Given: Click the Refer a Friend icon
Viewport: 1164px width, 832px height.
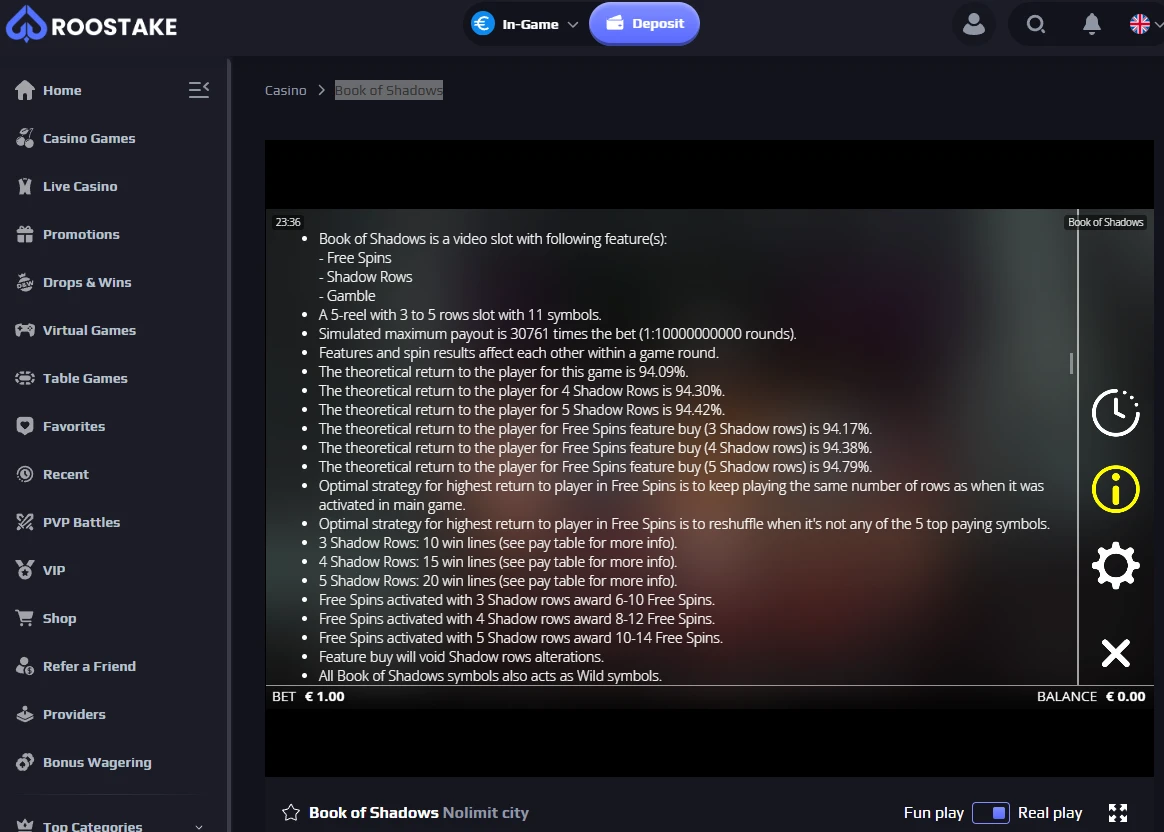Looking at the screenshot, I should 24,666.
